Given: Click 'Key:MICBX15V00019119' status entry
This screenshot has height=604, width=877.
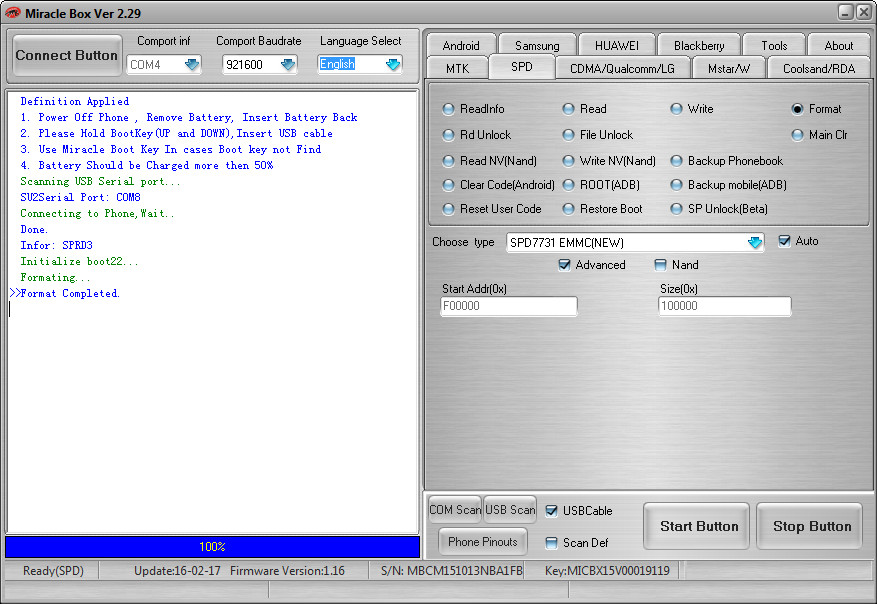Looking at the screenshot, I should 607,570.
